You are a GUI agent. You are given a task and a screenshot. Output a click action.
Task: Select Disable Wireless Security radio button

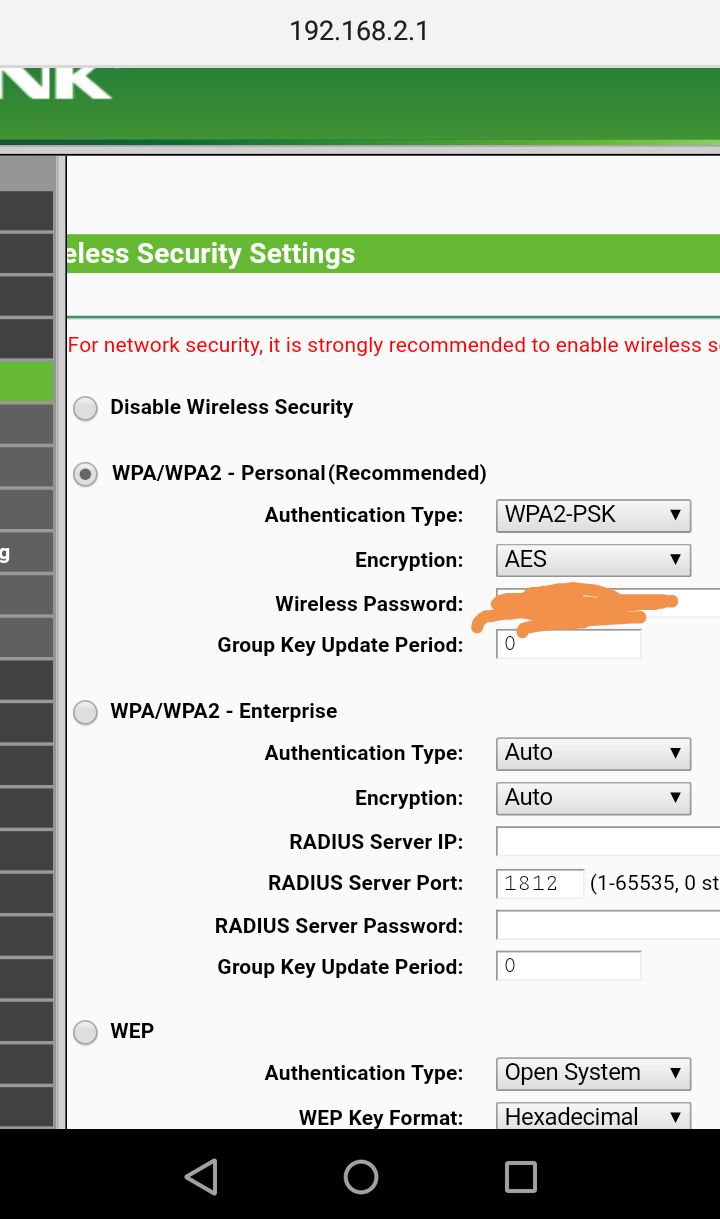pos(86,408)
